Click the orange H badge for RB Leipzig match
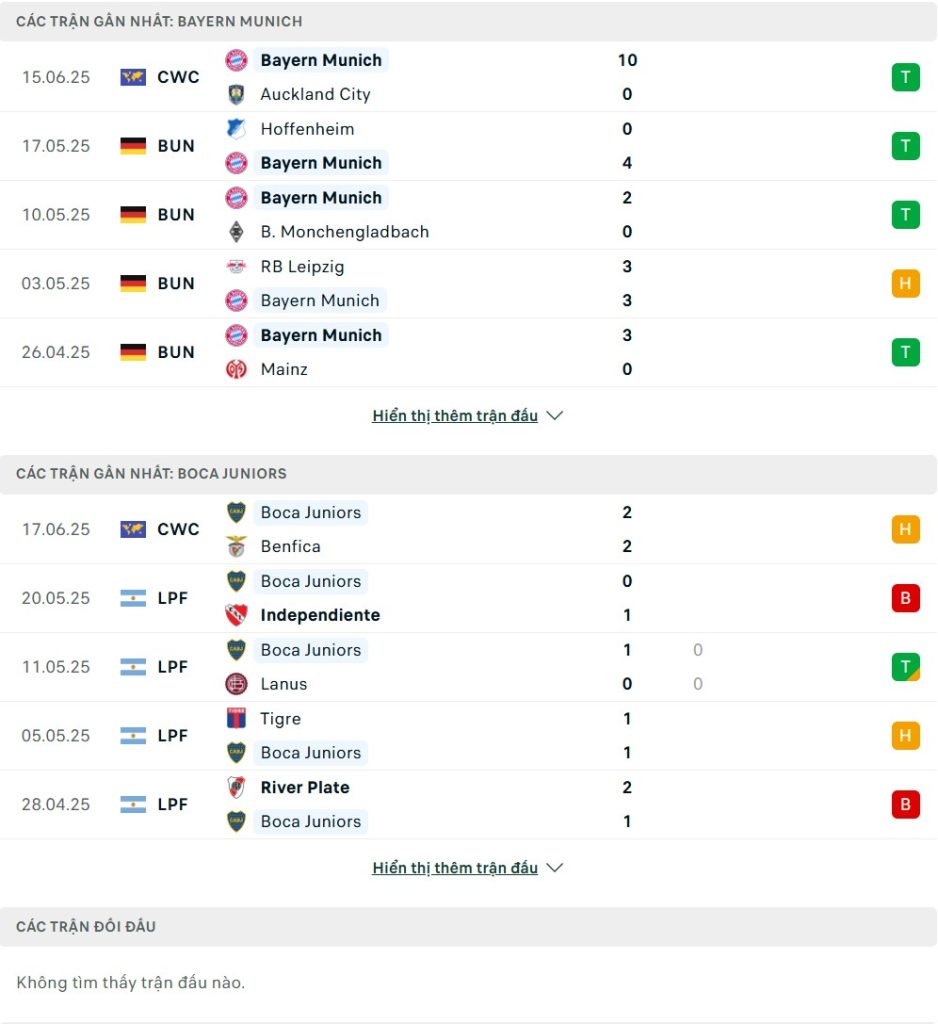This screenshot has width=938, height=1024. tap(905, 283)
